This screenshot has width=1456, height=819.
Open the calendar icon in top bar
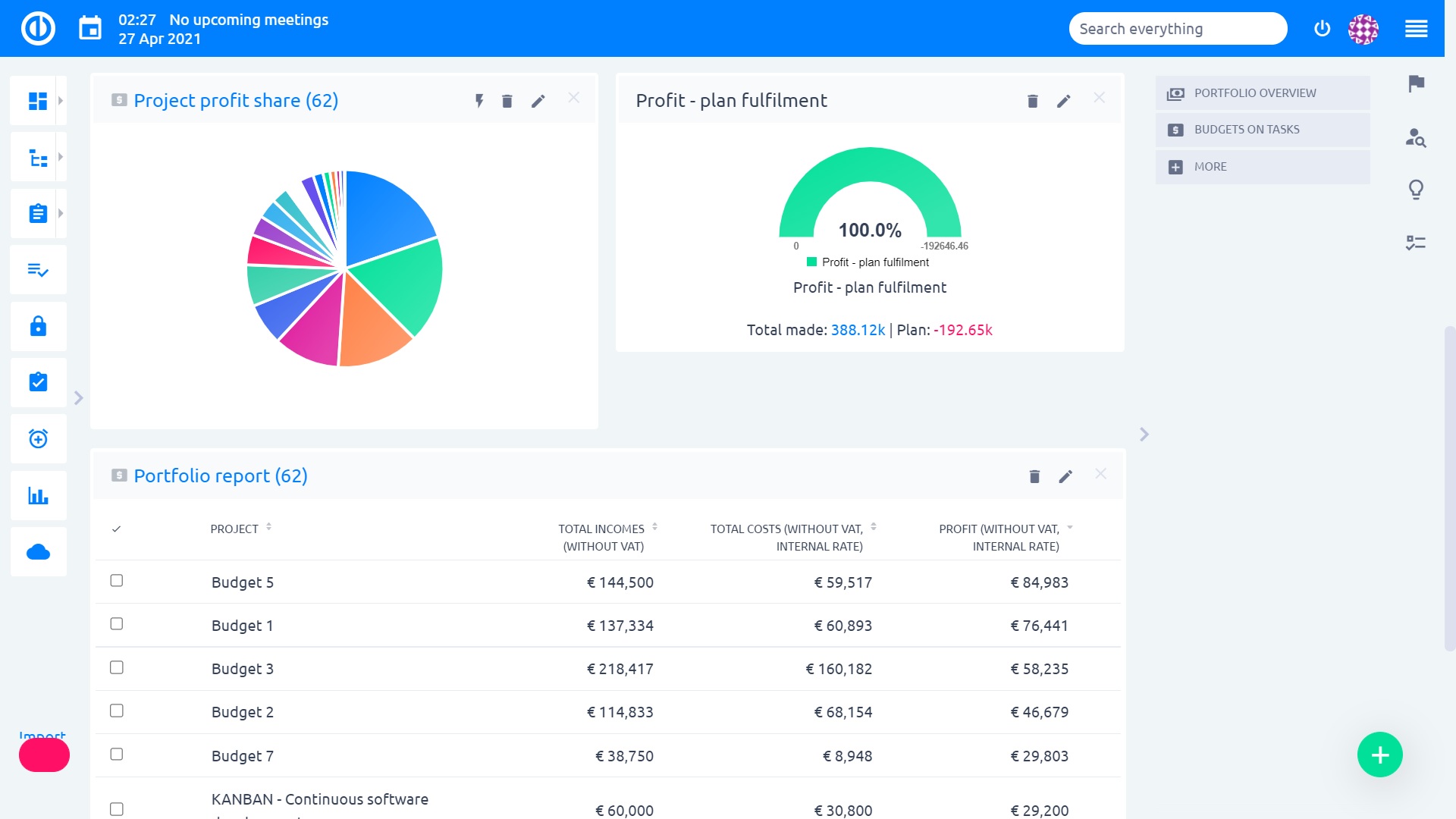click(90, 29)
